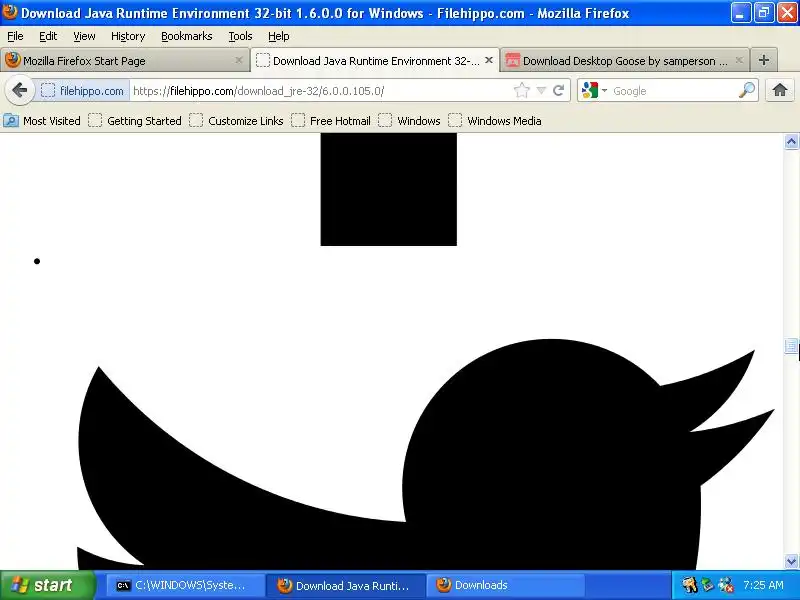Click the vertical scrollbar thumb

[x=791, y=346]
